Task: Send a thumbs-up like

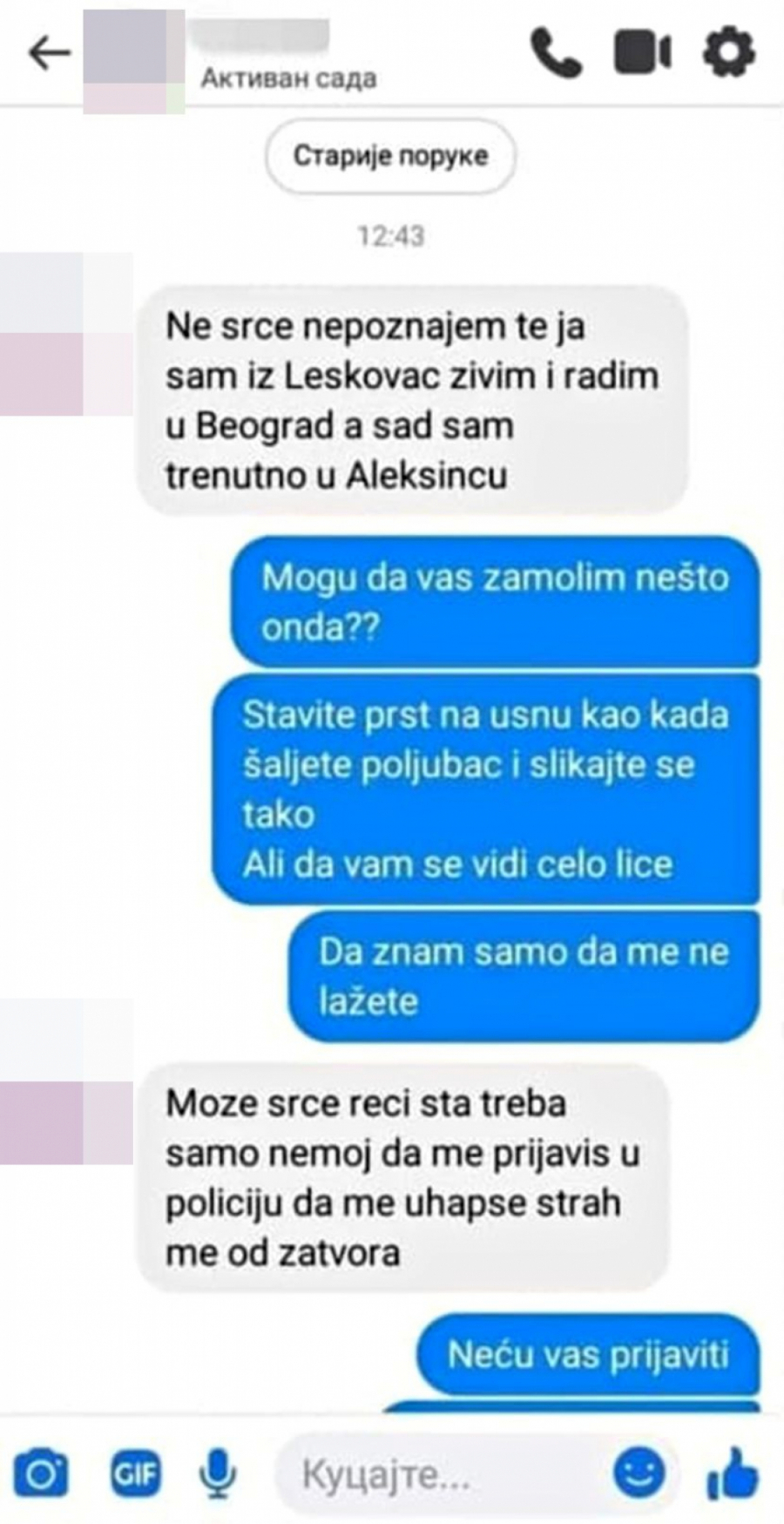Action: pos(733,1473)
